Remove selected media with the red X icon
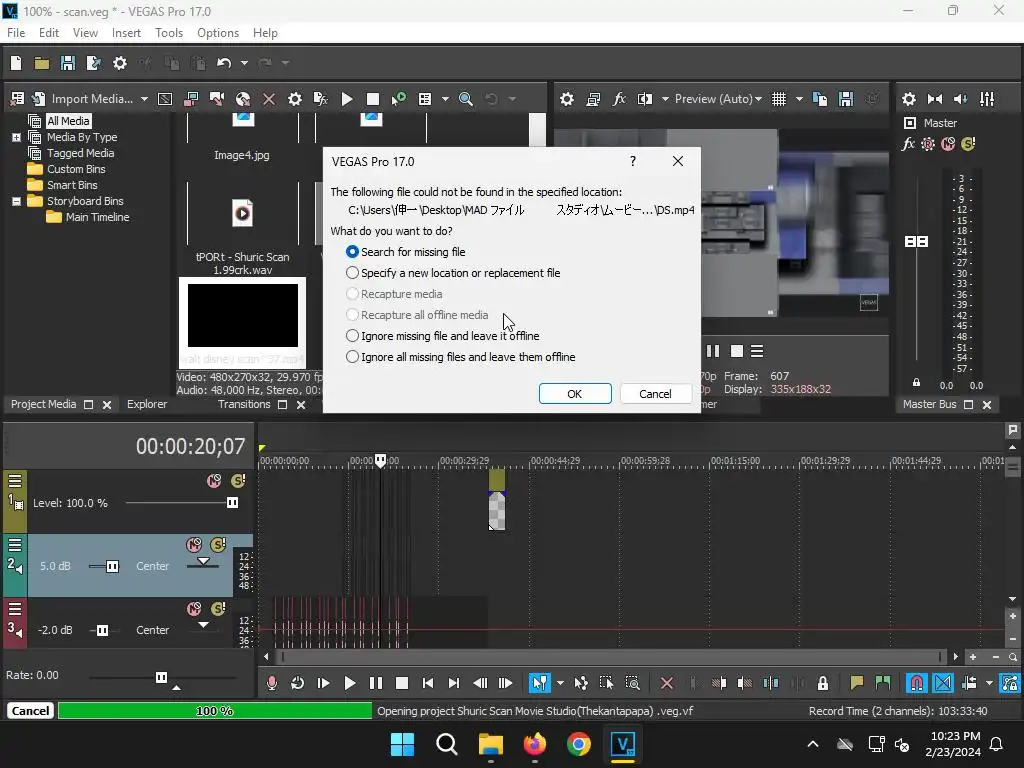This screenshot has width=1024, height=768. (269, 99)
